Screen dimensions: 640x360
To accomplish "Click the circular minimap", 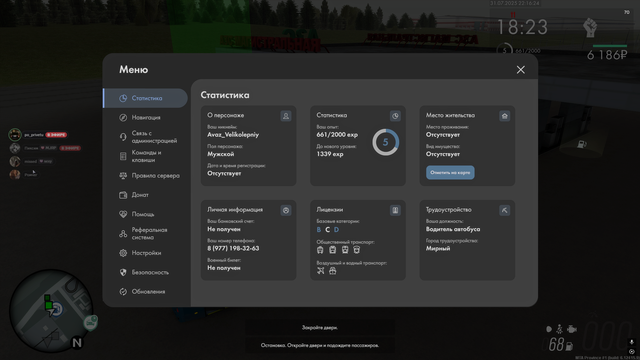I will tap(51, 310).
